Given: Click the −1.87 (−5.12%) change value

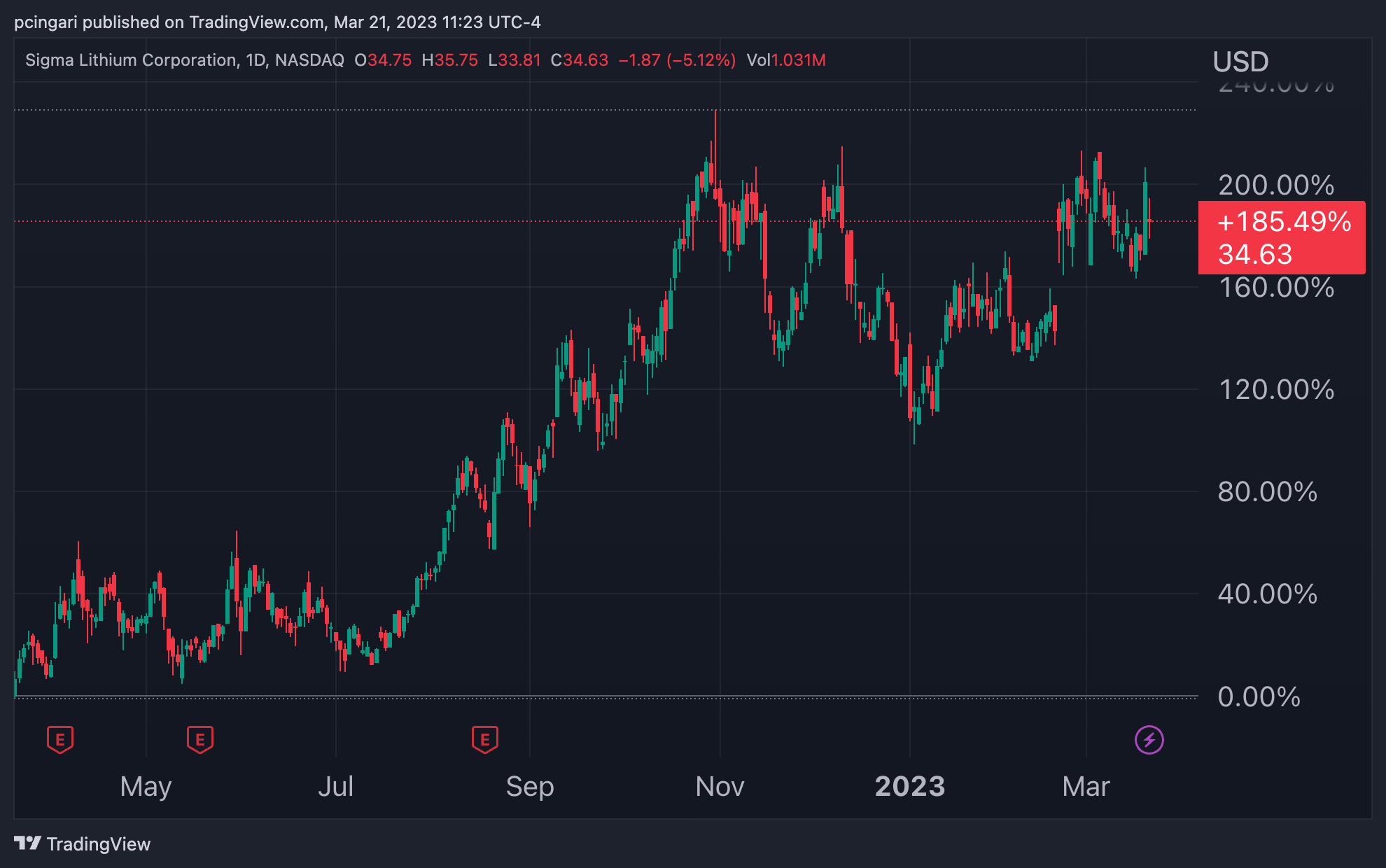Looking at the screenshot, I should pyautogui.click(x=677, y=60).
